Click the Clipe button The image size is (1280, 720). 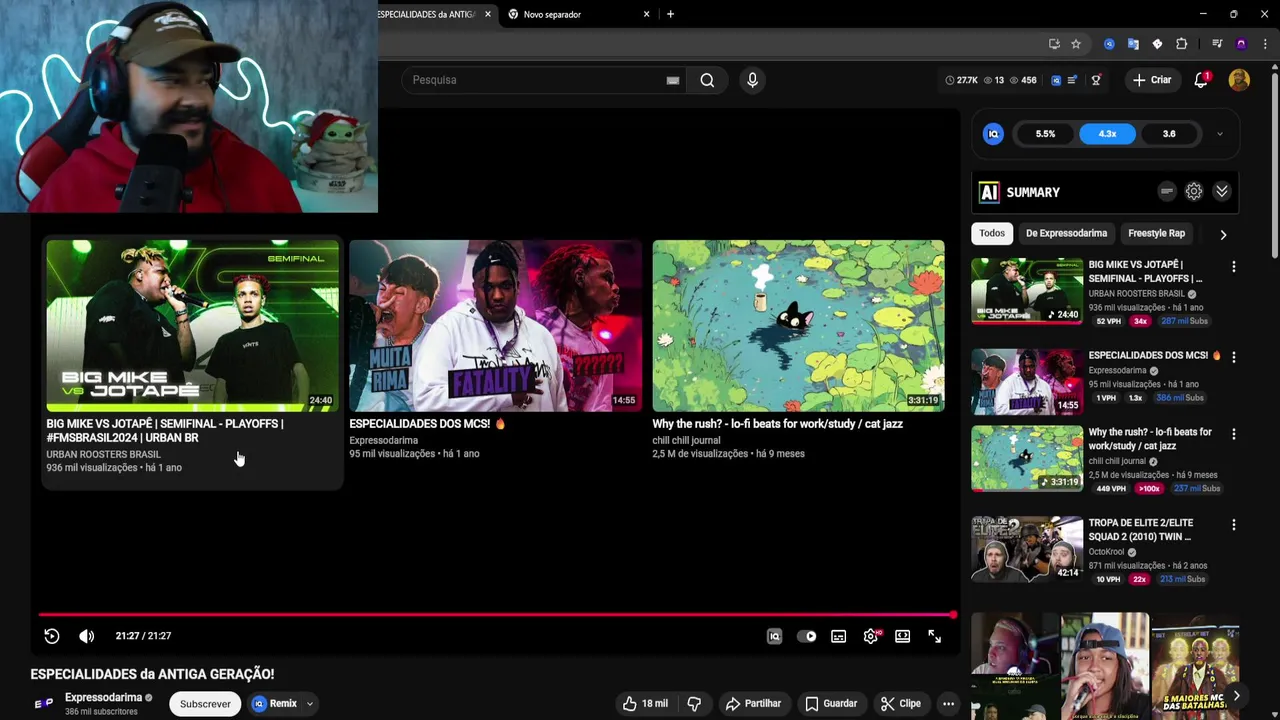point(901,704)
